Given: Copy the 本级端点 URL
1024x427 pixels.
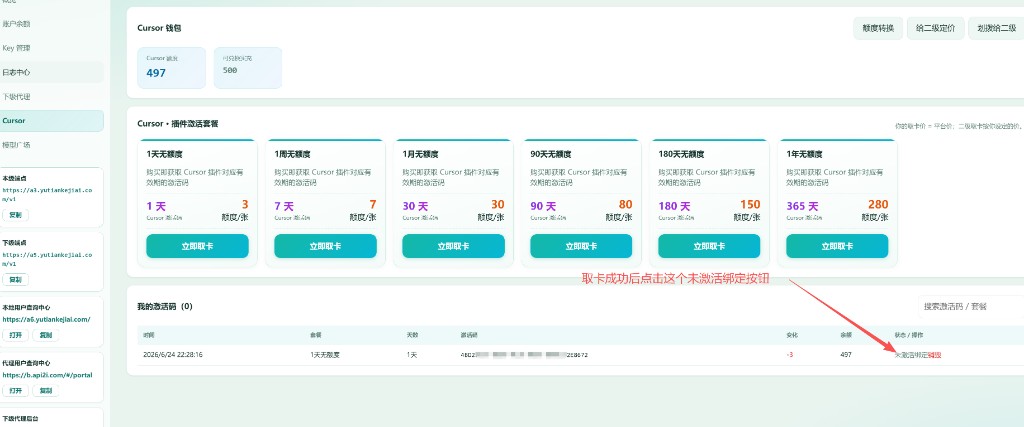Looking at the screenshot, I should point(15,215).
